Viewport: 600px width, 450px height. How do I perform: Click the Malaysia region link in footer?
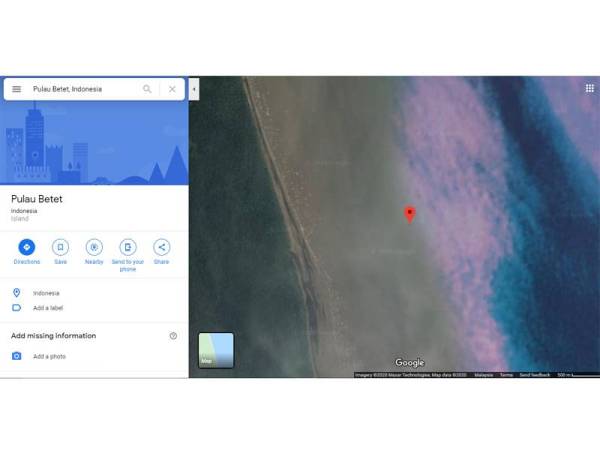[x=484, y=375]
